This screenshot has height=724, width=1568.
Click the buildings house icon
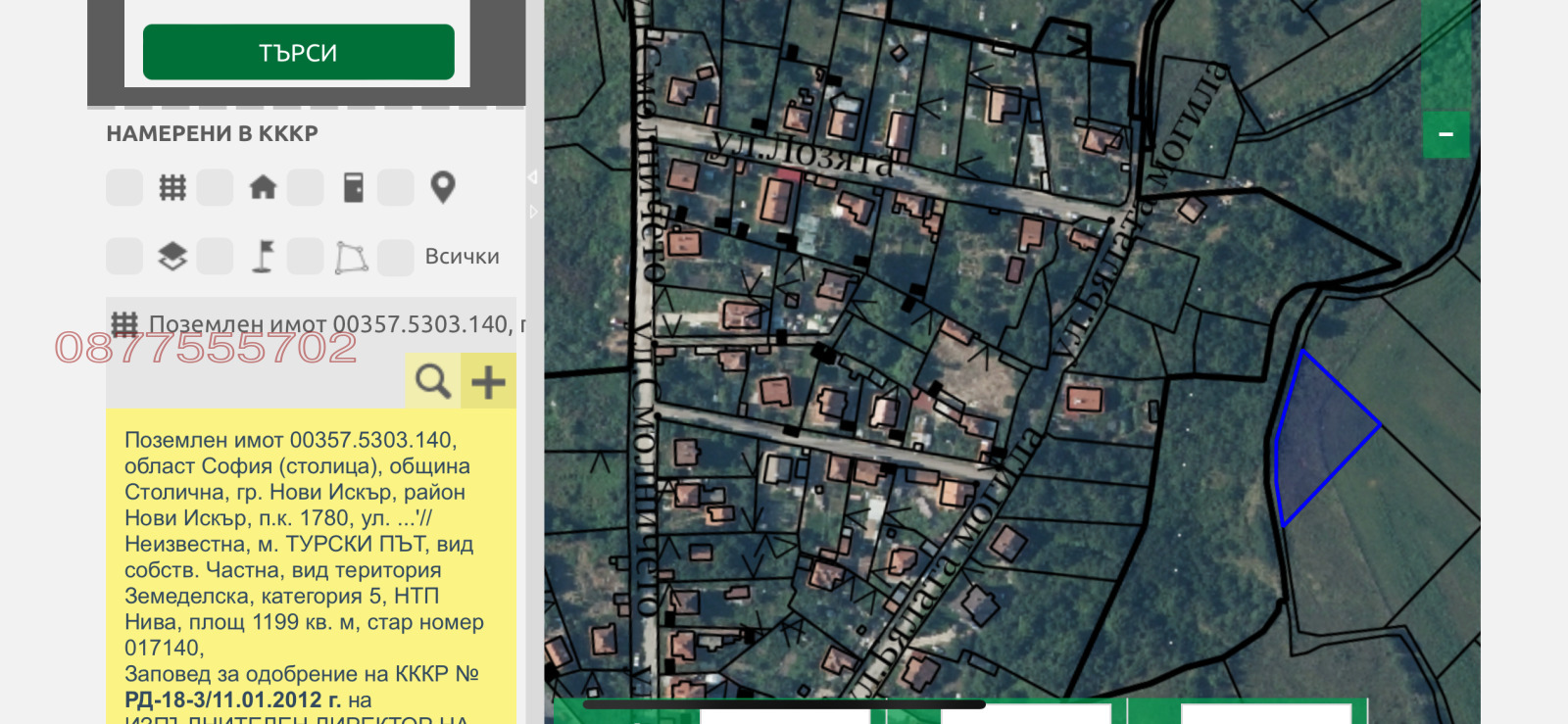pos(263,187)
